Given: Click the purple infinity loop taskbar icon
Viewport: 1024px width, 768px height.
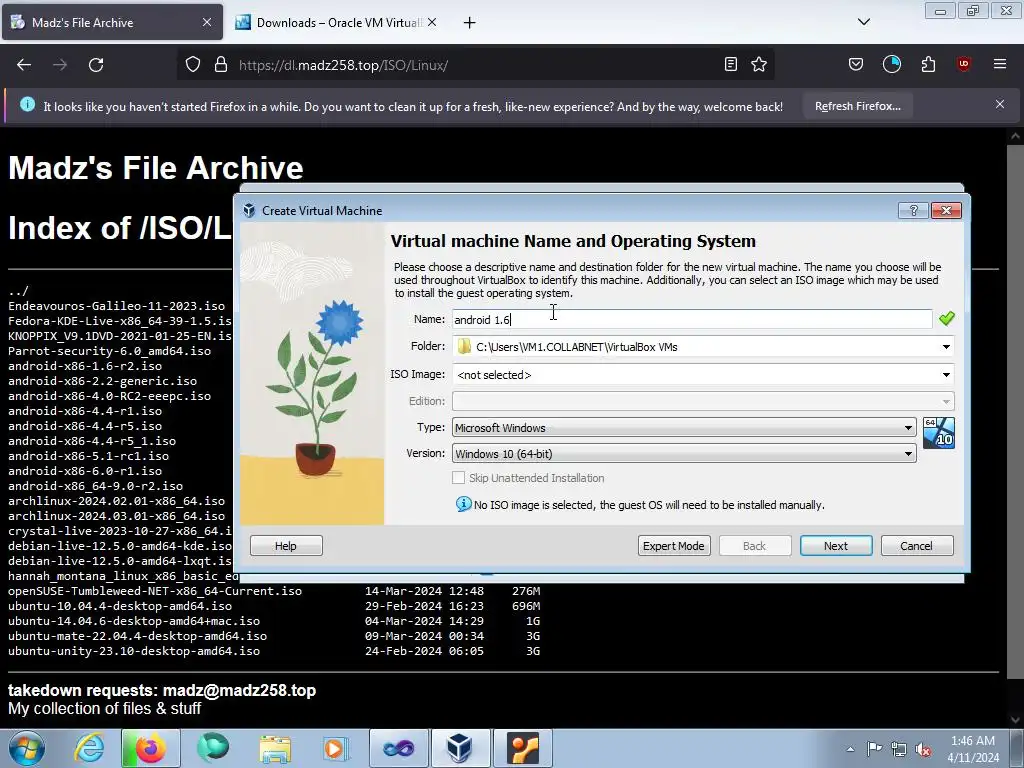Looking at the screenshot, I should (x=398, y=748).
